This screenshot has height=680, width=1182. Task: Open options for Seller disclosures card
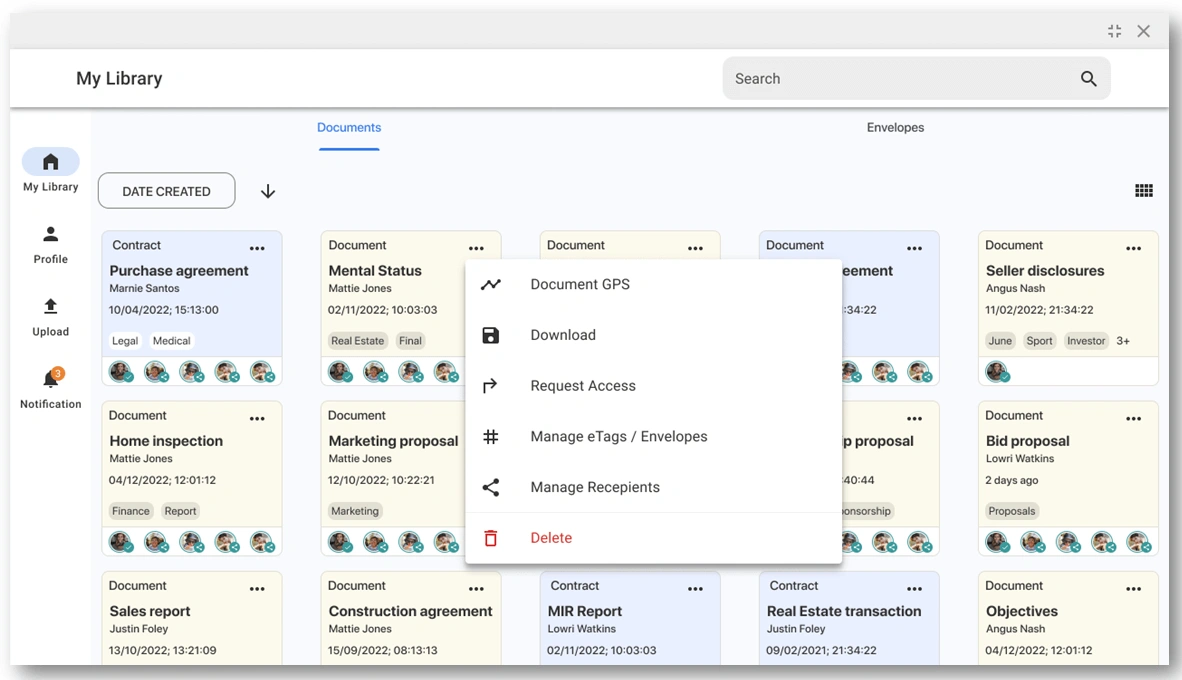[x=1134, y=248]
